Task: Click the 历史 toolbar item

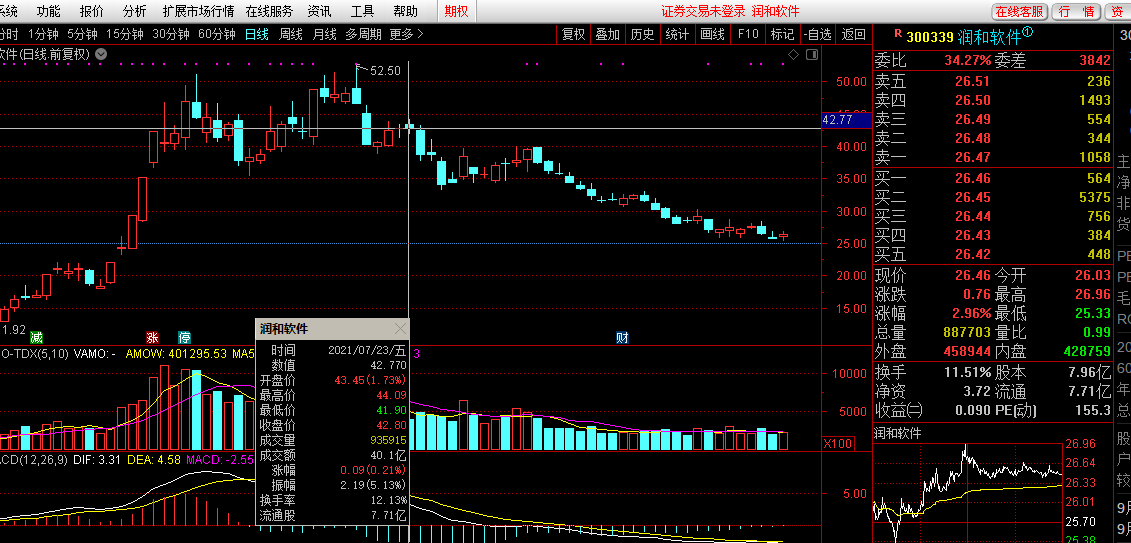Action: [642, 34]
